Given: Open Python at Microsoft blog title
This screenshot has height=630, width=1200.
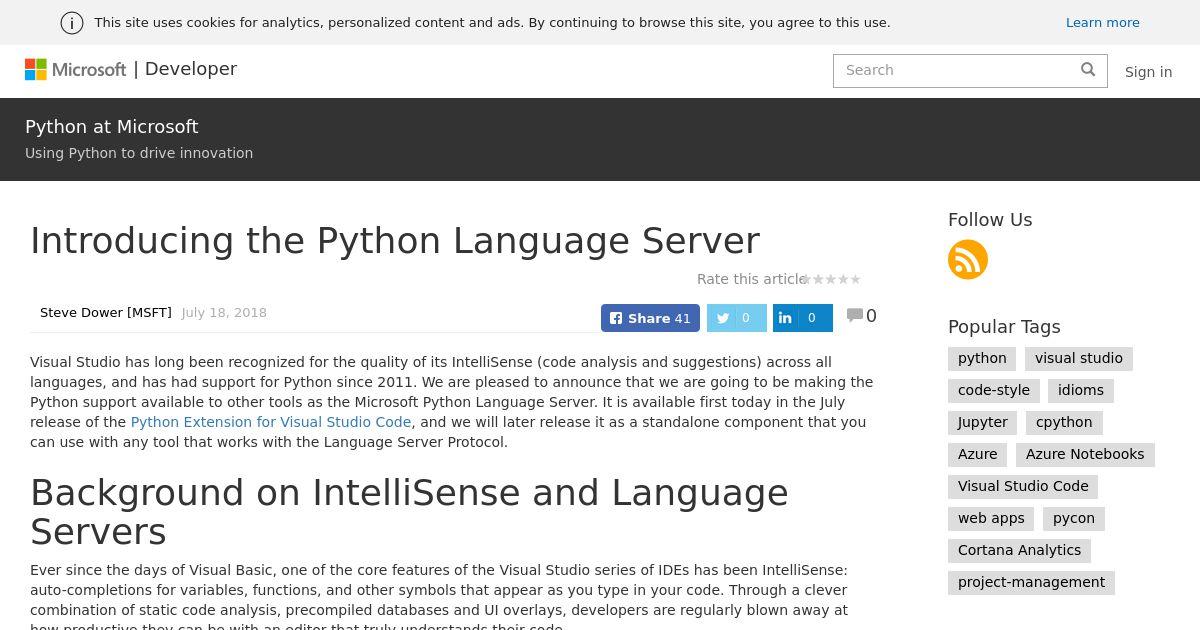Looking at the screenshot, I should (x=112, y=127).
